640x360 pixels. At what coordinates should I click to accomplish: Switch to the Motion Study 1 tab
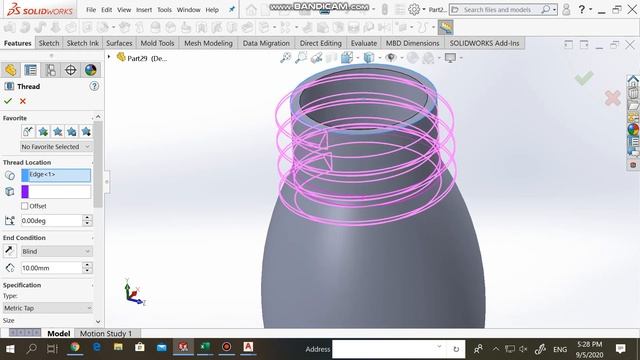pos(106,333)
